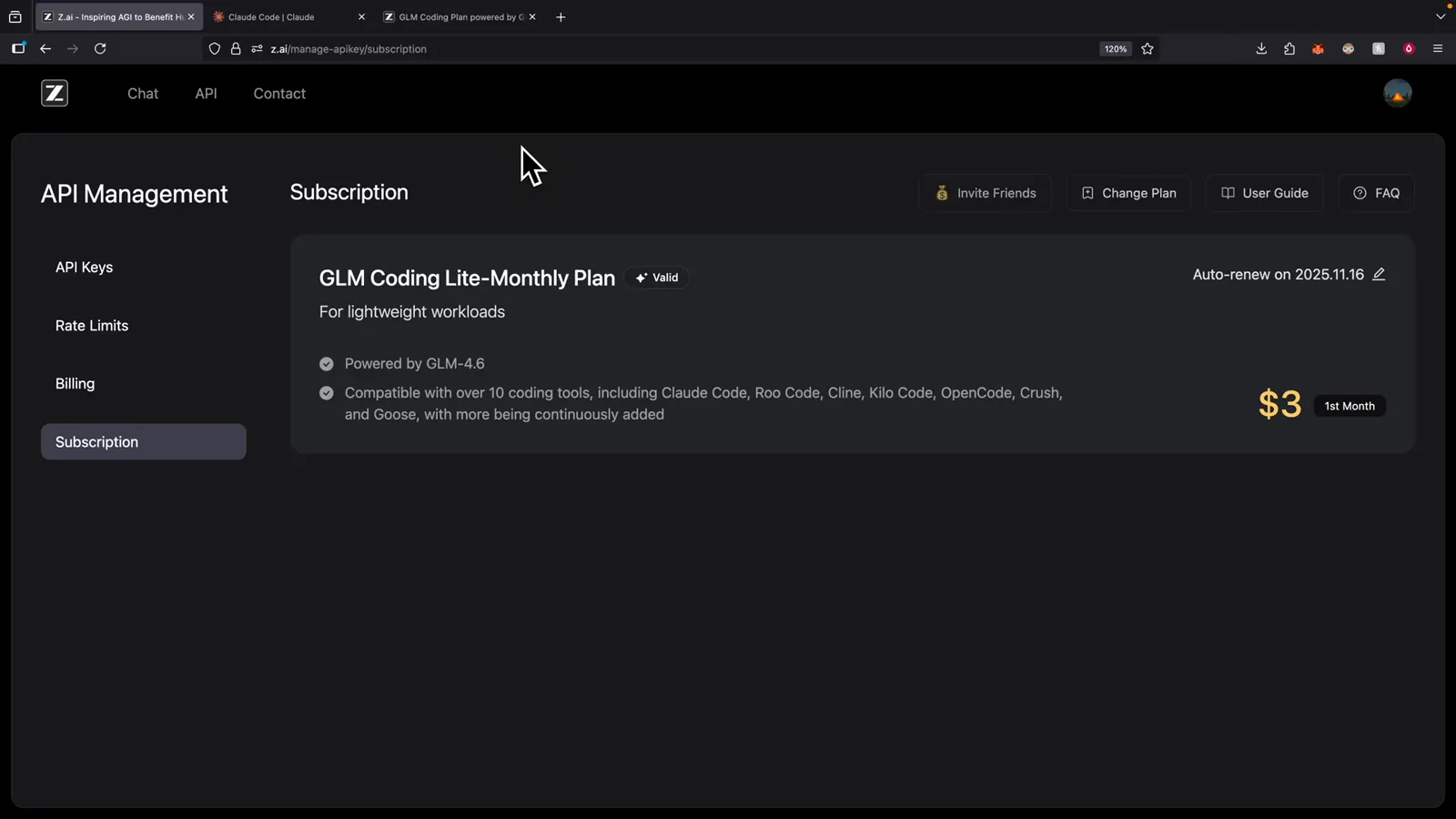The width and height of the screenshot is (1456, 819).
Task: Click the browser forward arrow
Action: 73,49
